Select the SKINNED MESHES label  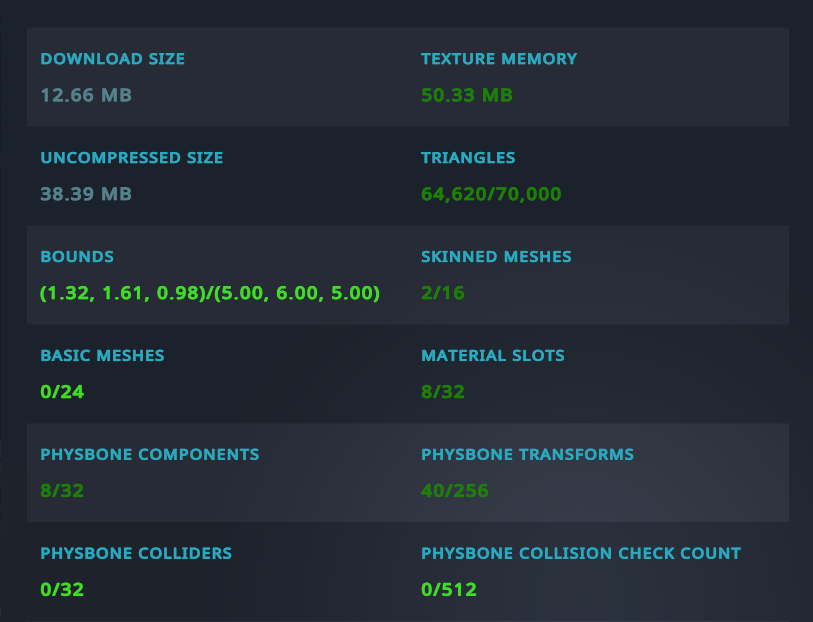[x=496, y=257]
